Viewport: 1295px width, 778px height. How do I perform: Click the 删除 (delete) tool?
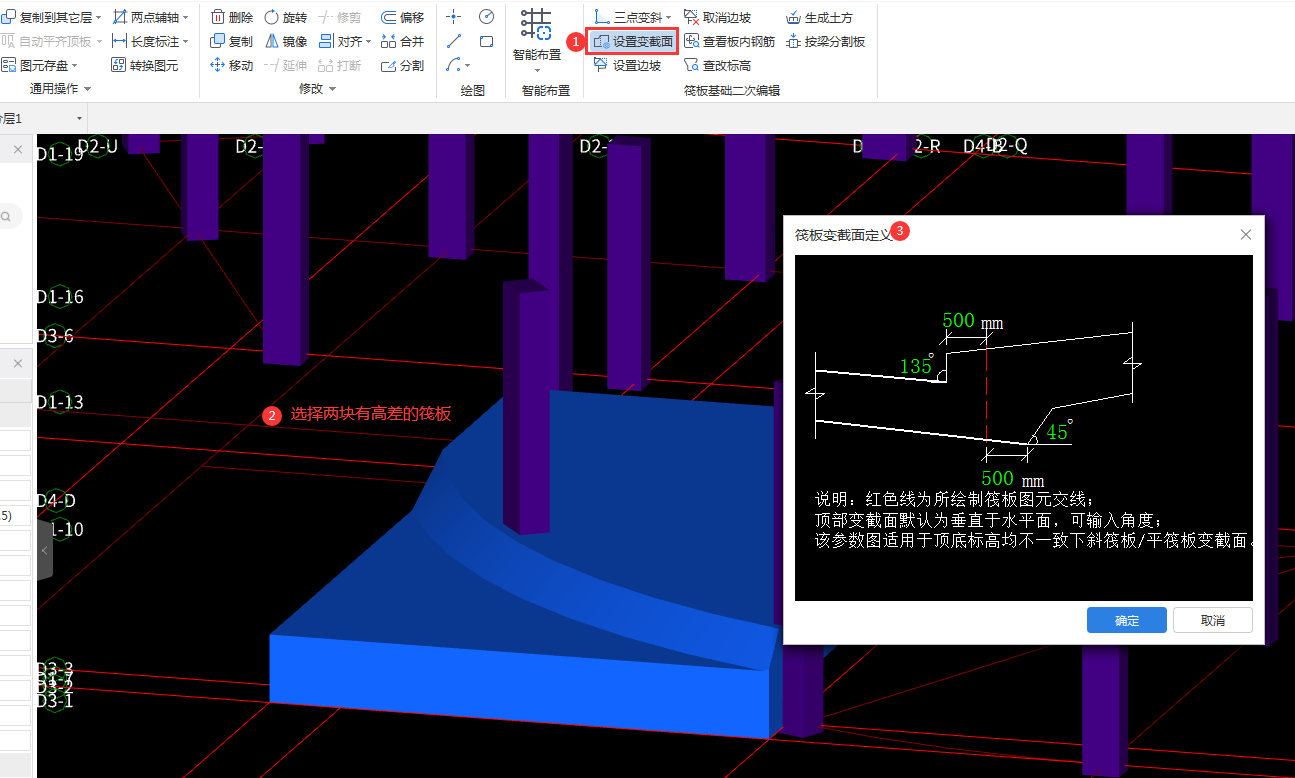click(x=232, y=17)
